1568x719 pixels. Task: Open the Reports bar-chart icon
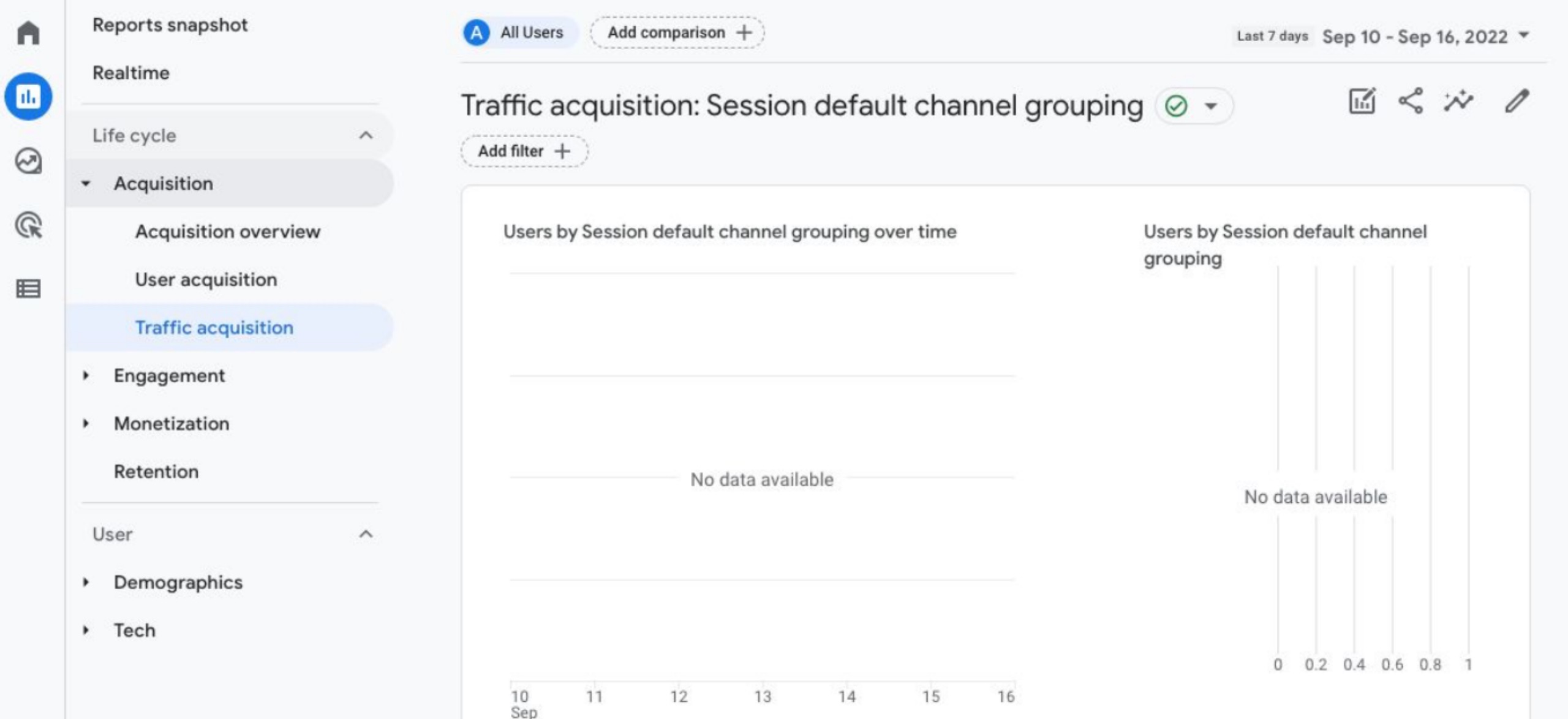coord(28,97)
